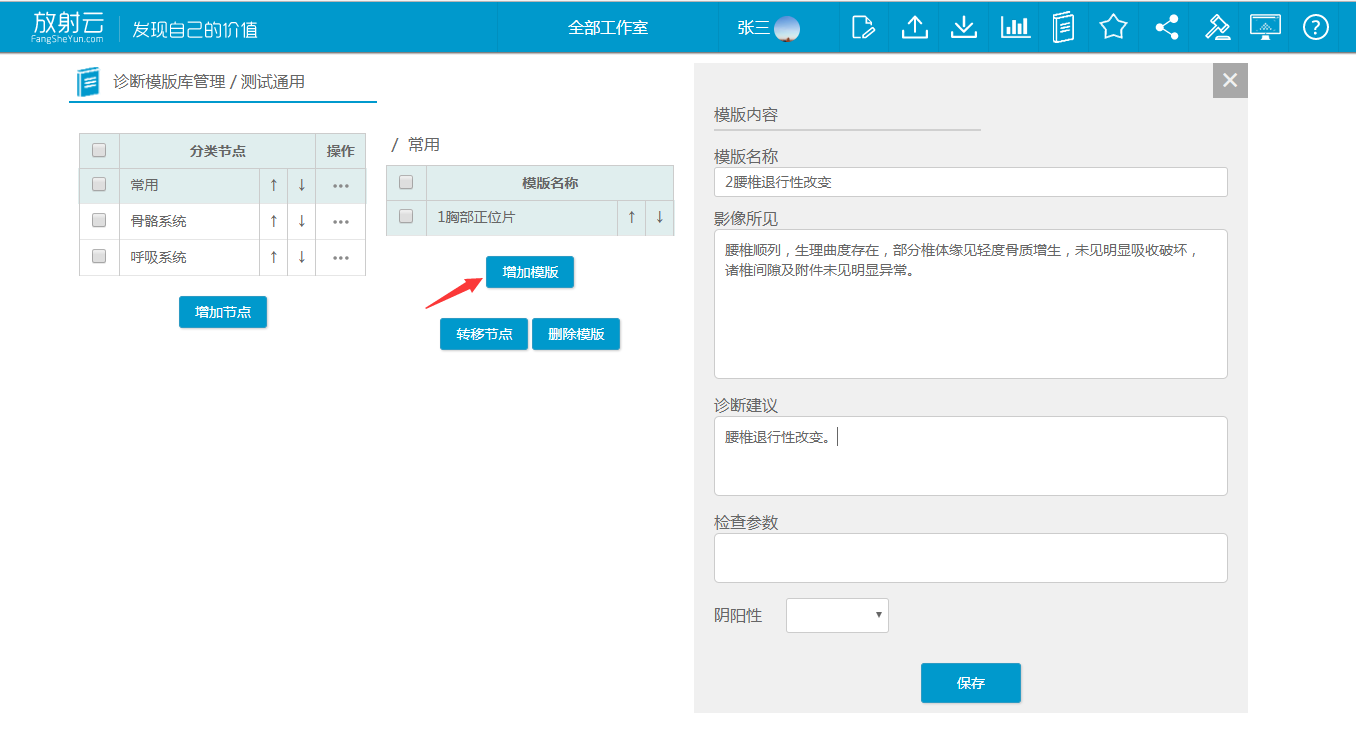Open the template library book icon
This screenshot has width=1356, height=741.
point(1063,27)
